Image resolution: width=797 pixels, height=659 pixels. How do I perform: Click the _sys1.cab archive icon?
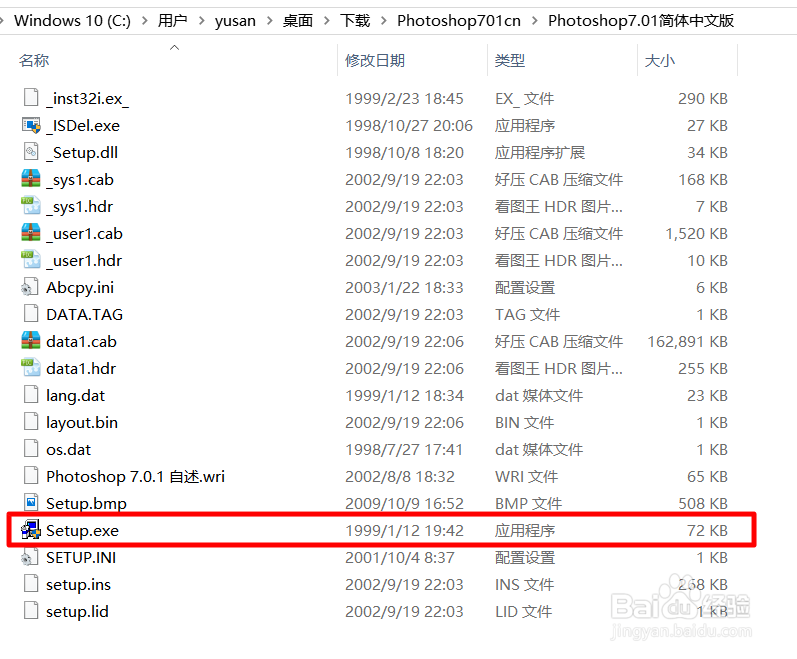(31, 178)
